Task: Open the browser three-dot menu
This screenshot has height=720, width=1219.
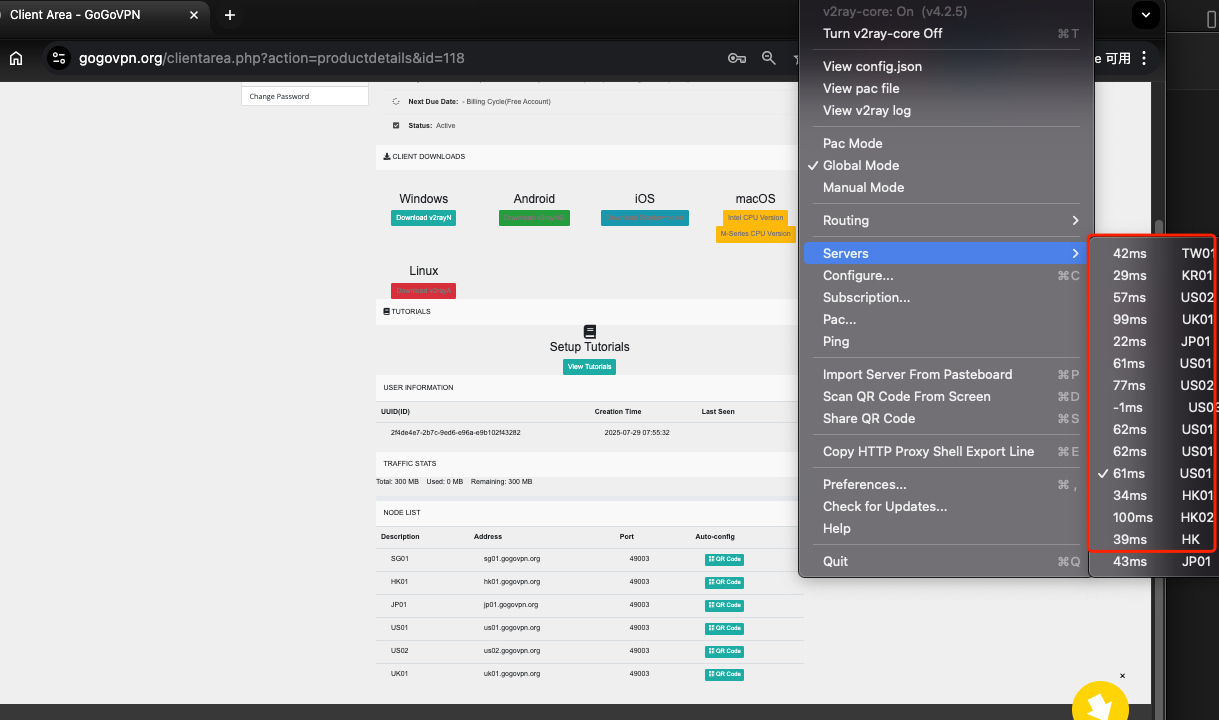Action: pos(1144,58)
